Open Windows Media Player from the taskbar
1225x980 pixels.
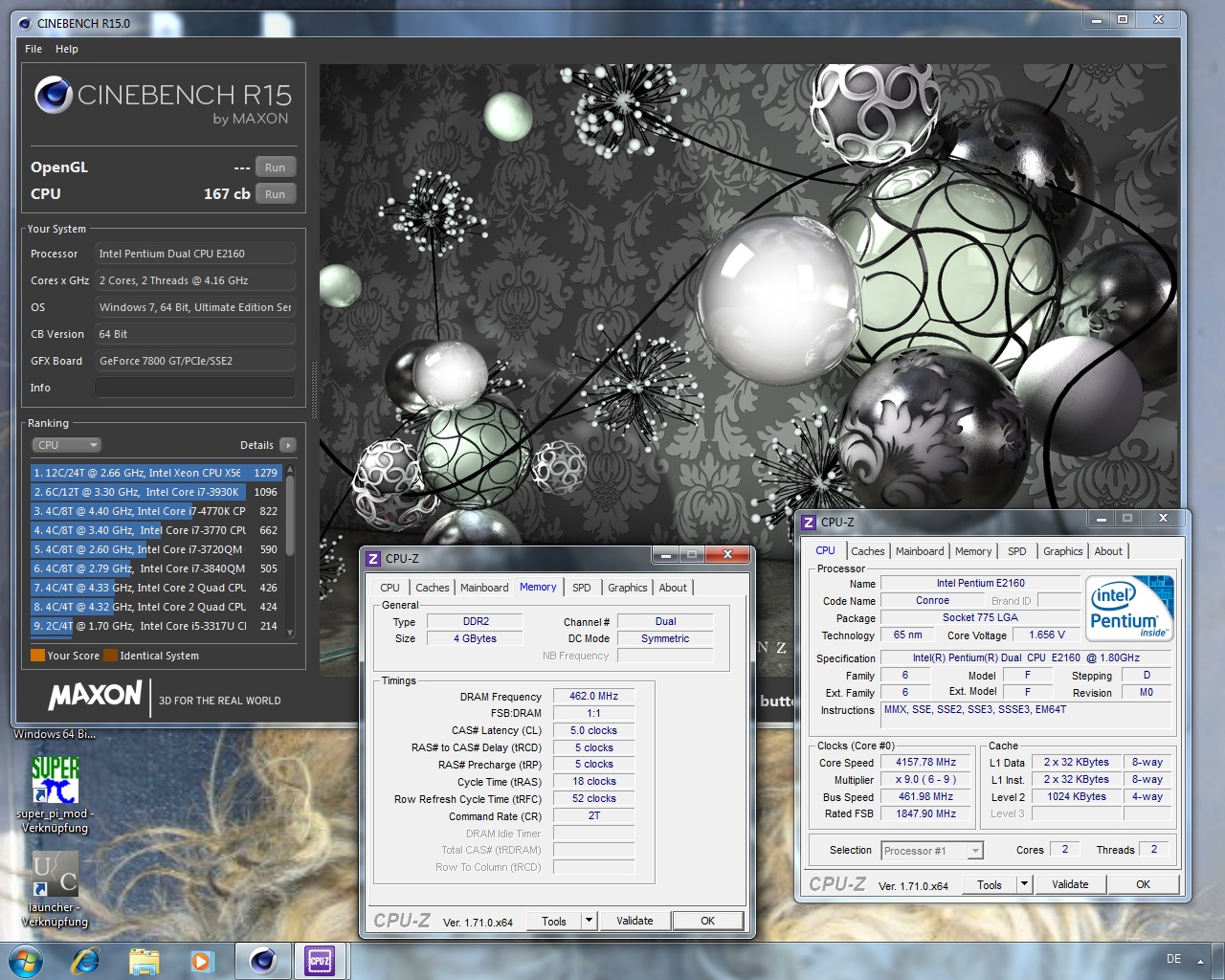[x=201, y=960]
